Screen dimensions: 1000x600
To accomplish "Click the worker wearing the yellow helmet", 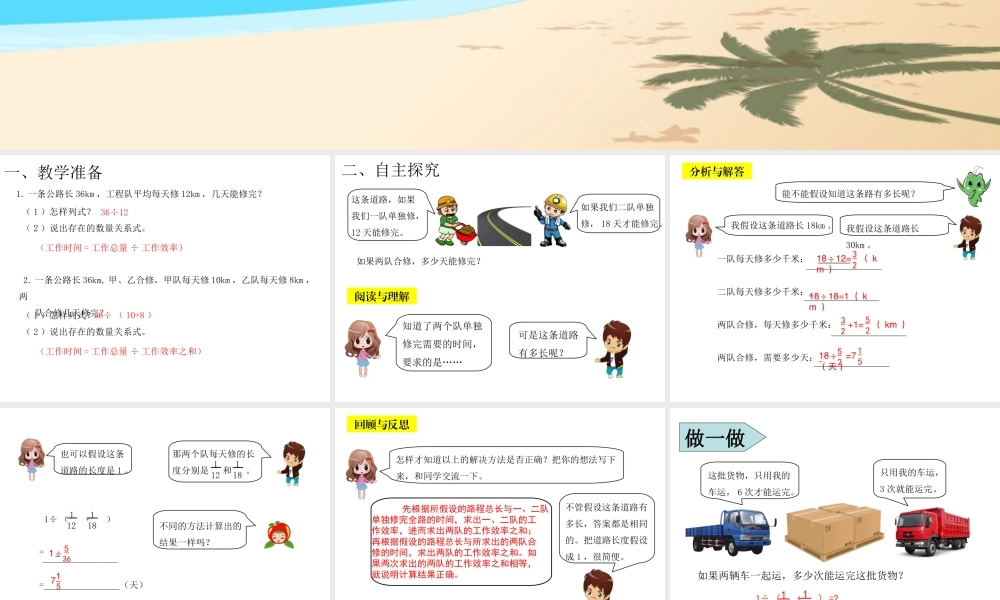I will click(552, 221).
